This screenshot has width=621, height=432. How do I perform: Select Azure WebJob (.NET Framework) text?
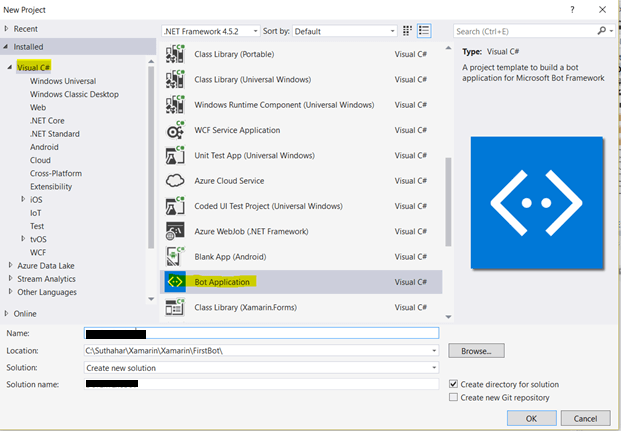pos(251,231)
